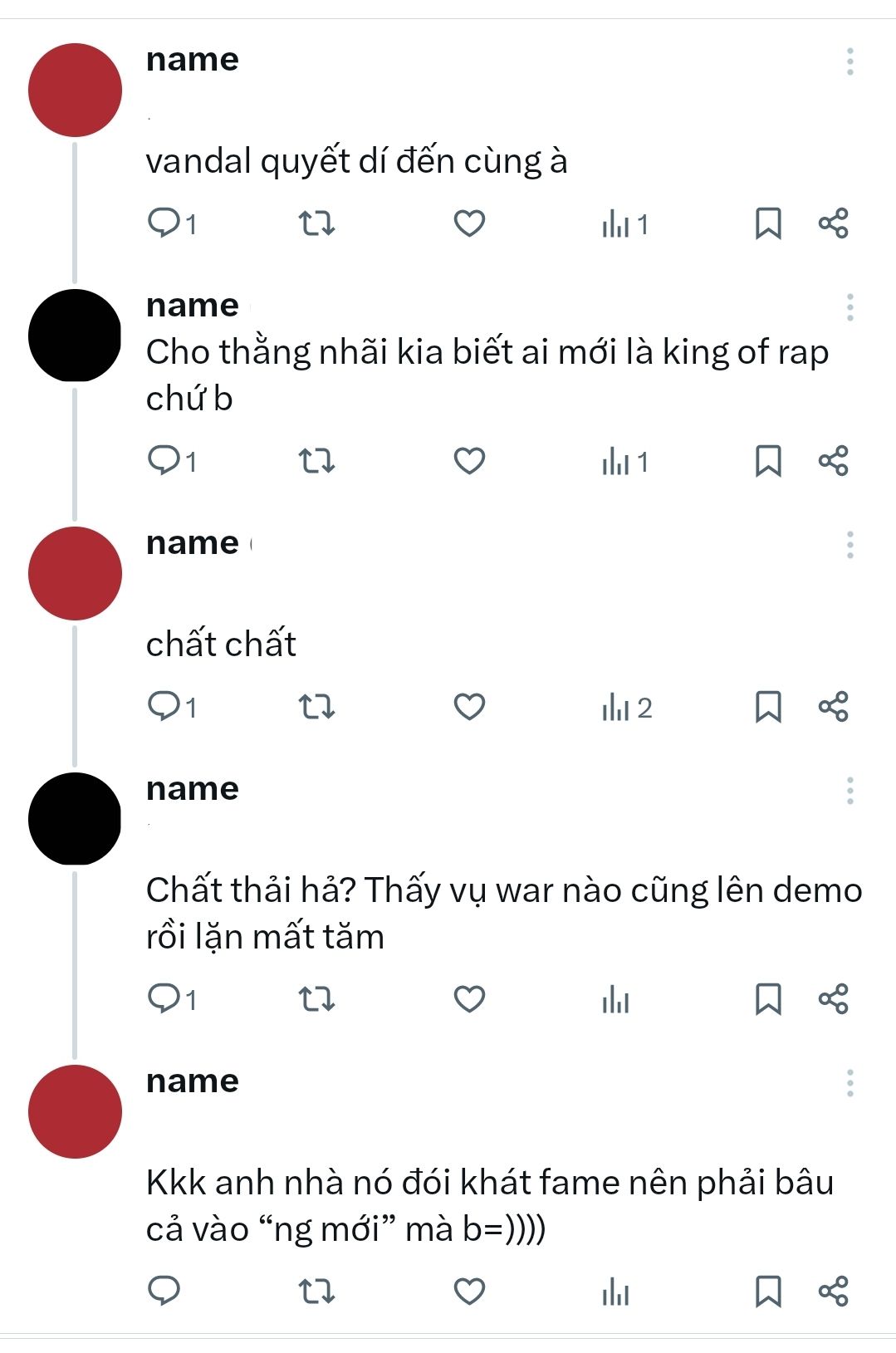This screenshot has height=1353, width=896.
Task: Share the 'chất chất' tweet
Action: [834, 707]
